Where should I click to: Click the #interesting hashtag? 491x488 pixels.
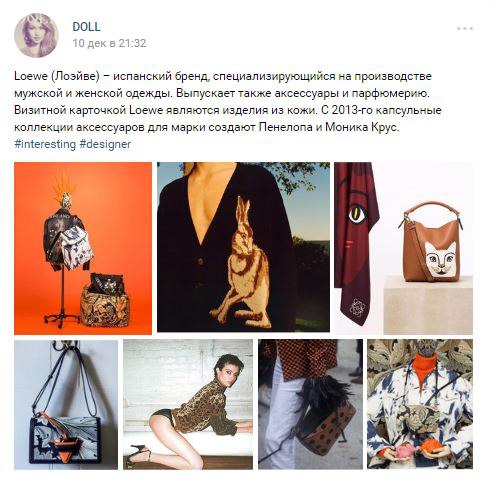pyautogui.click(x=45, y=144)
